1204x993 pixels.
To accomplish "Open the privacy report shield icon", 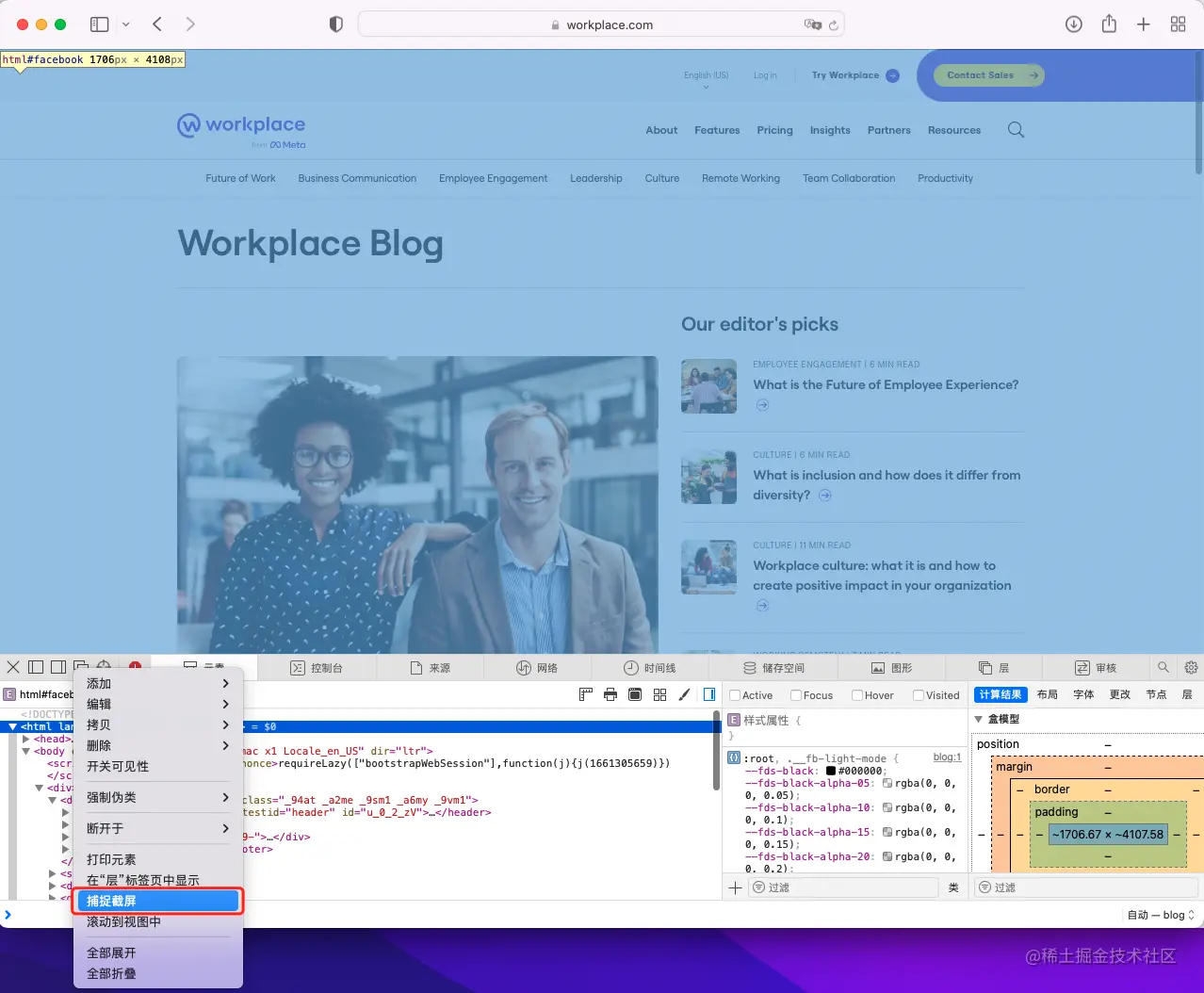I will coord(336,24).
